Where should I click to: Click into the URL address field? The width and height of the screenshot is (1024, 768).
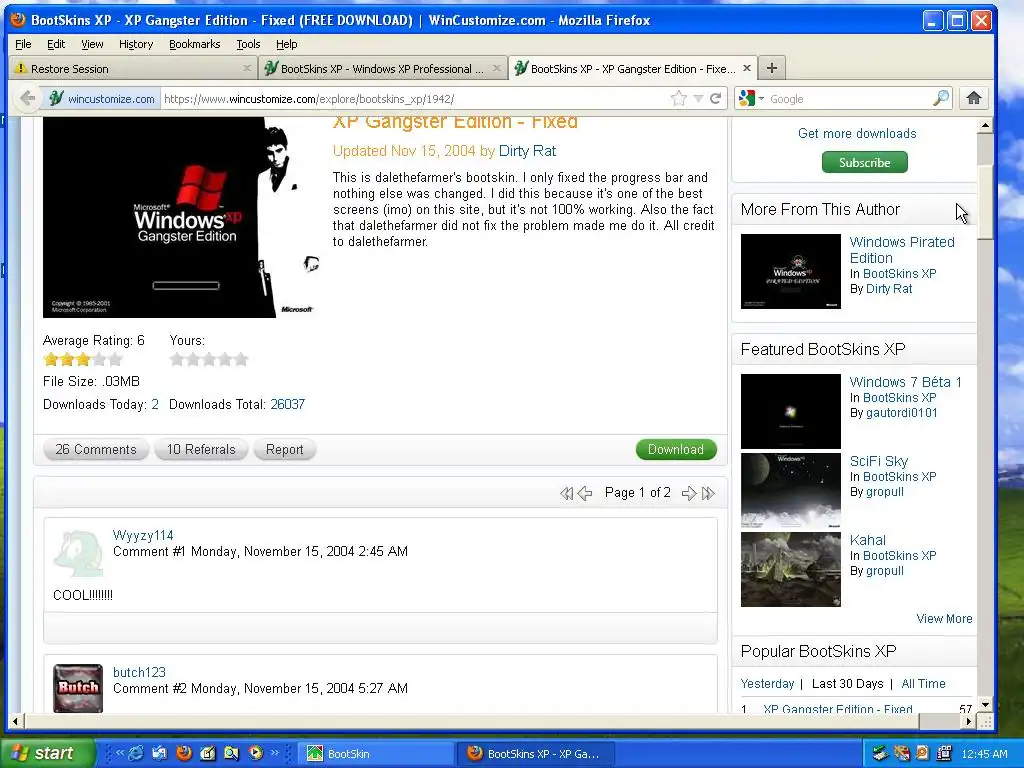pyautogui.click(x=415, y=99)
